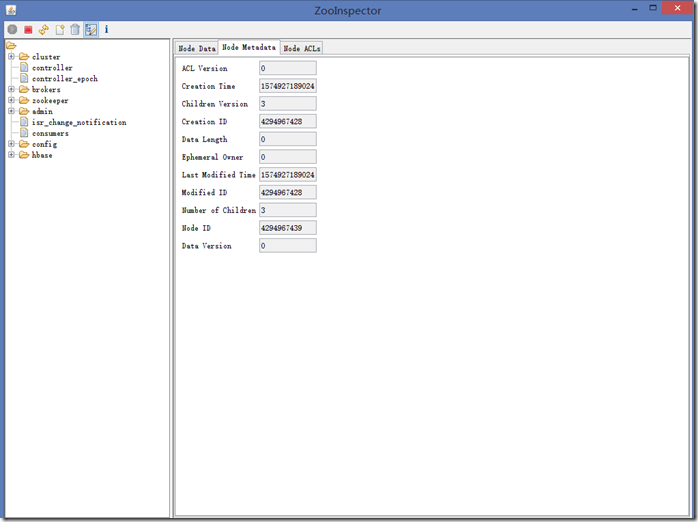
Task: Click the admin folder icon
Action: pos(24,111)
